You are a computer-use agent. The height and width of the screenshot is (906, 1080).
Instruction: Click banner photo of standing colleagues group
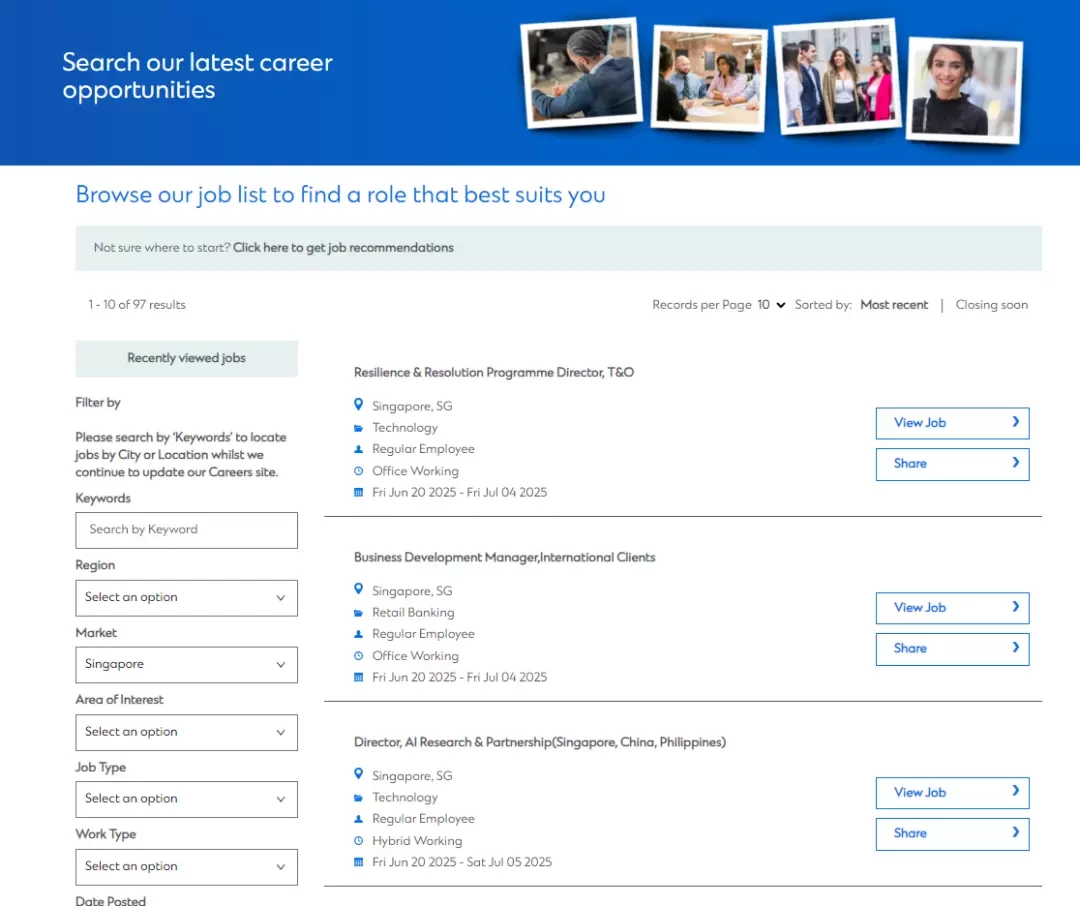(x=838, y=76)
